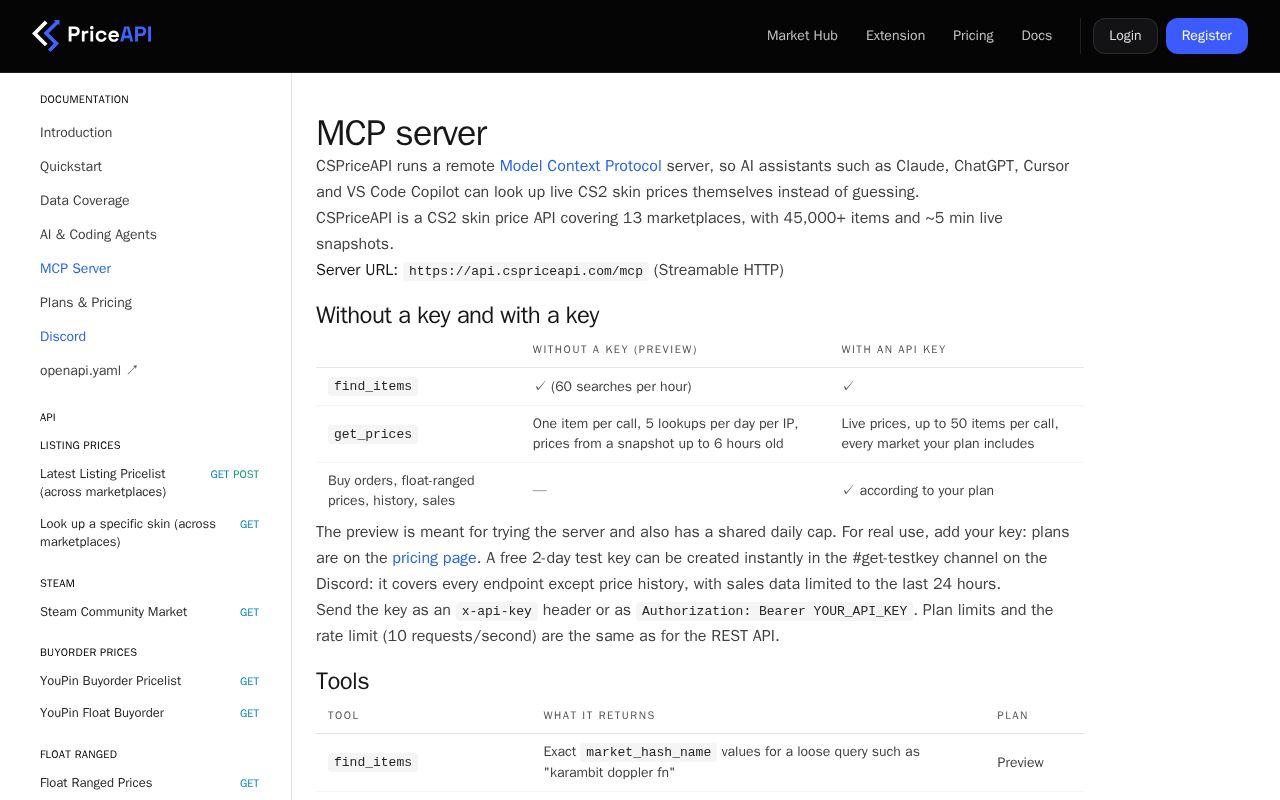This screenshot has width=1280, height=800.
Task: Click the 'Buy orders, float-ranged prices' row label
Action: [401, 490]
